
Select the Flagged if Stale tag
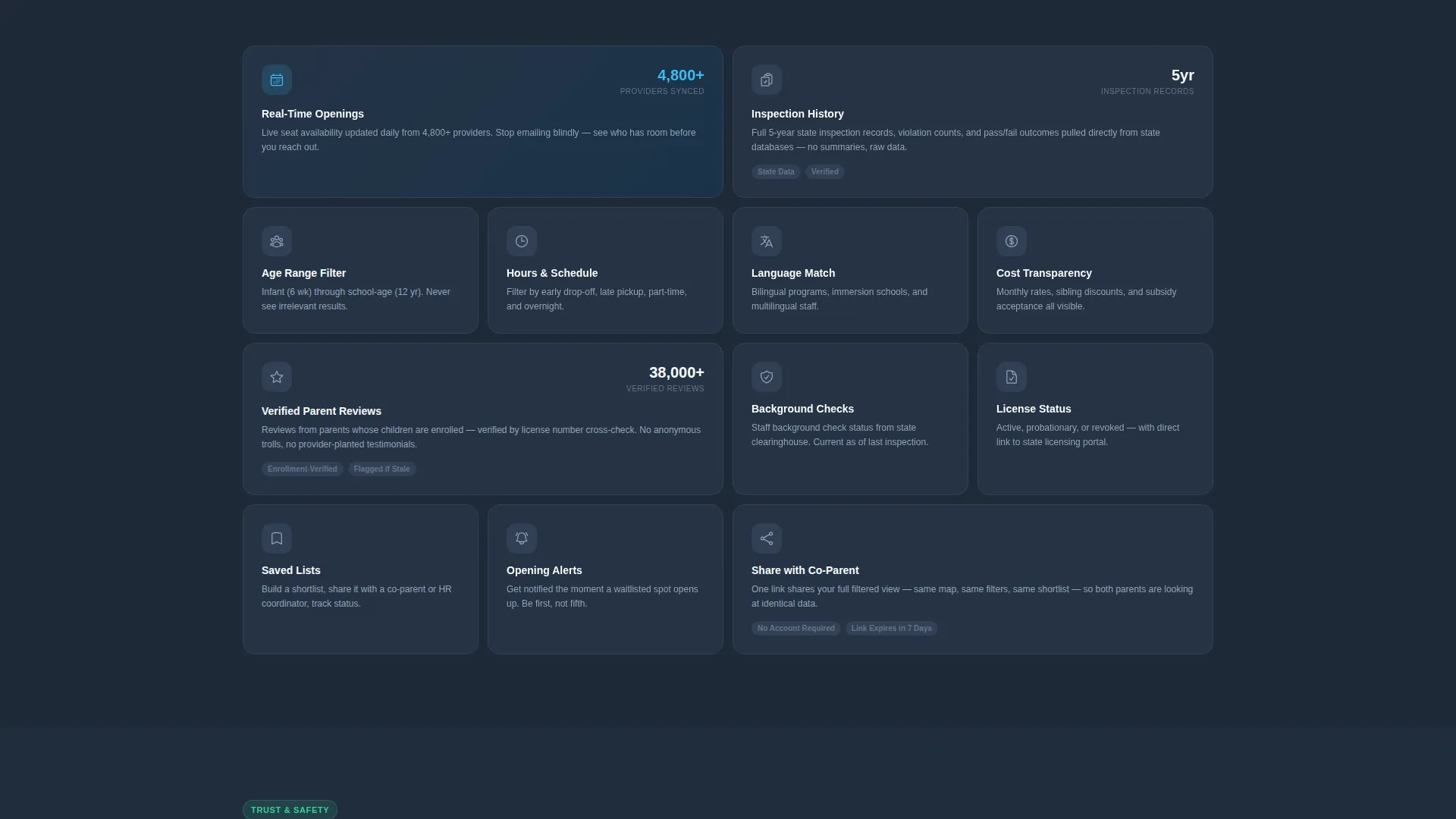click(x=382, y=469)
